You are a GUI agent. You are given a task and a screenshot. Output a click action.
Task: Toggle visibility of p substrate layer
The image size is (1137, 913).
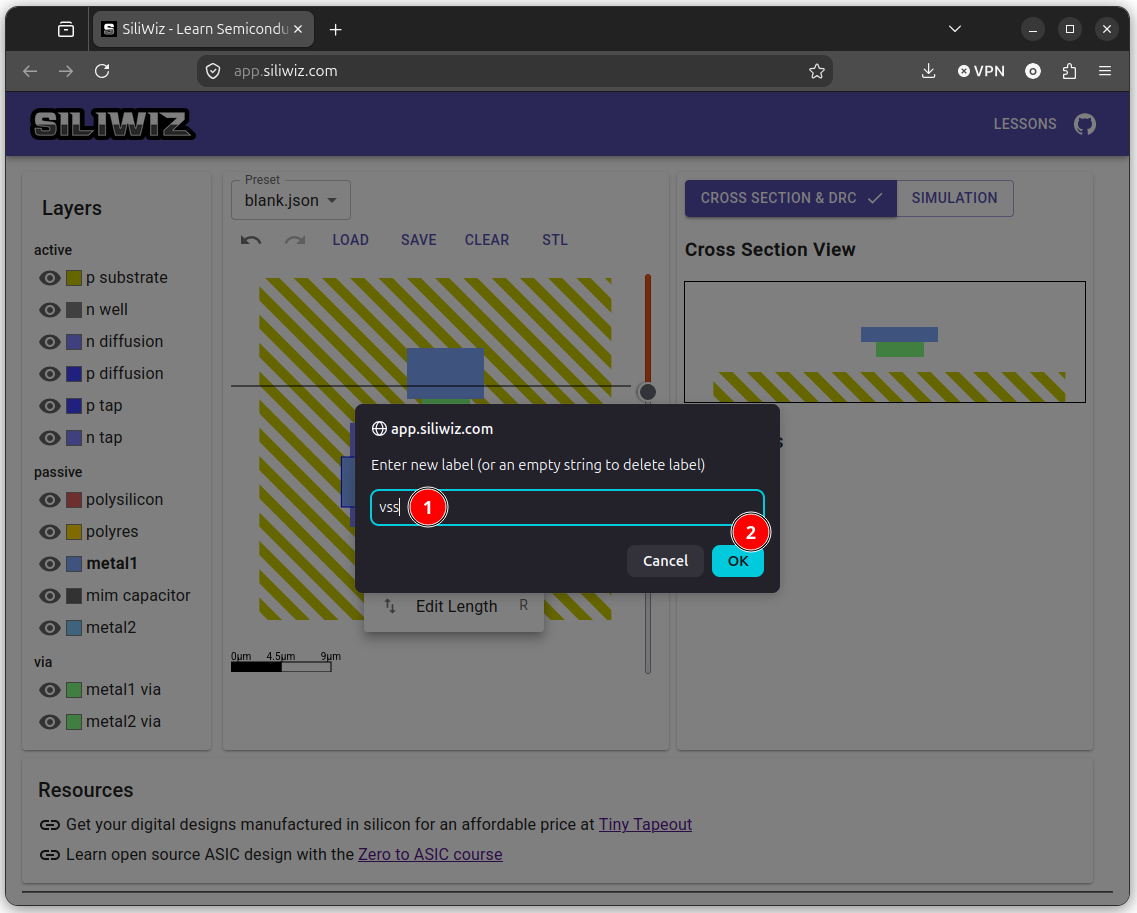click(x=49, y=278)
